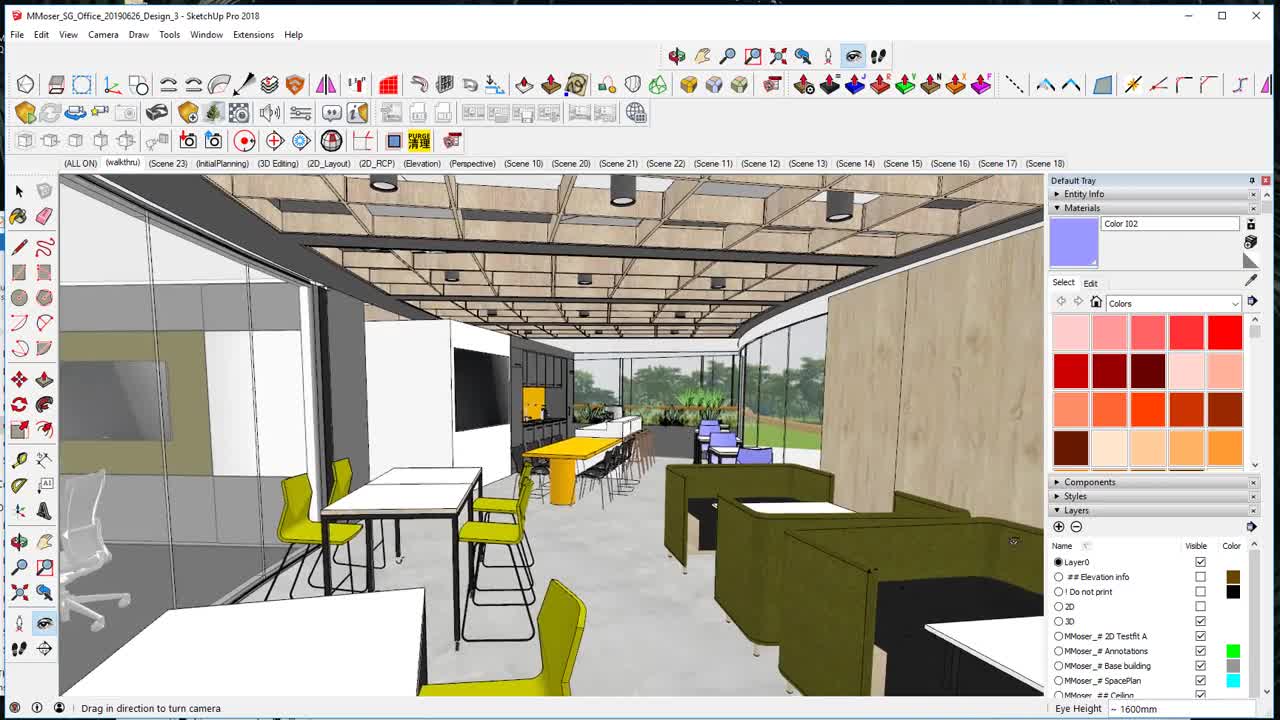The width and height of the screenshot is (1280, 720).
Task: Pick the dark brown color swatch
Action: [x=1070, y=447]
